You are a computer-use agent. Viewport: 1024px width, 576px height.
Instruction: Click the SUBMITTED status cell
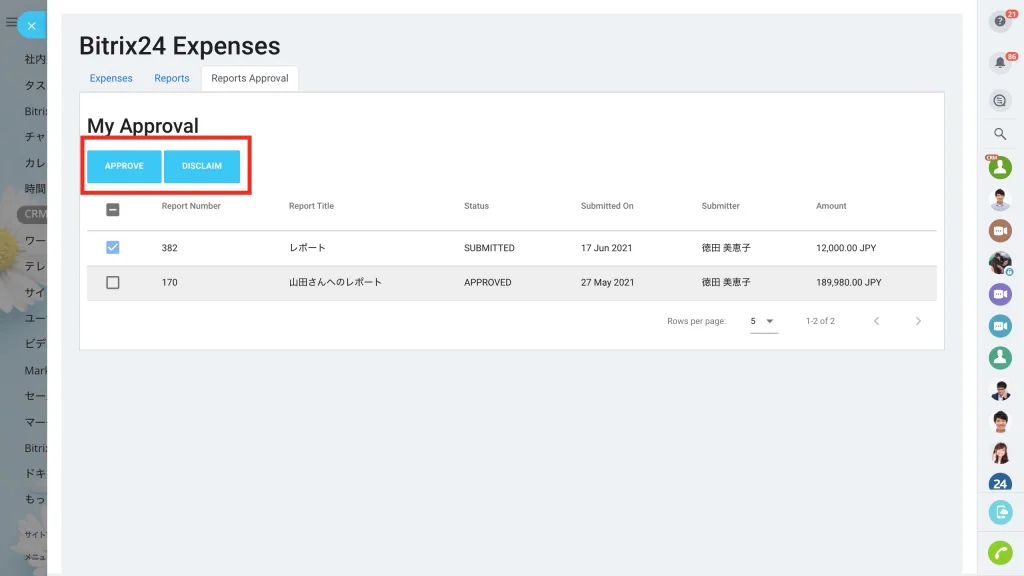tap(489, 248)
